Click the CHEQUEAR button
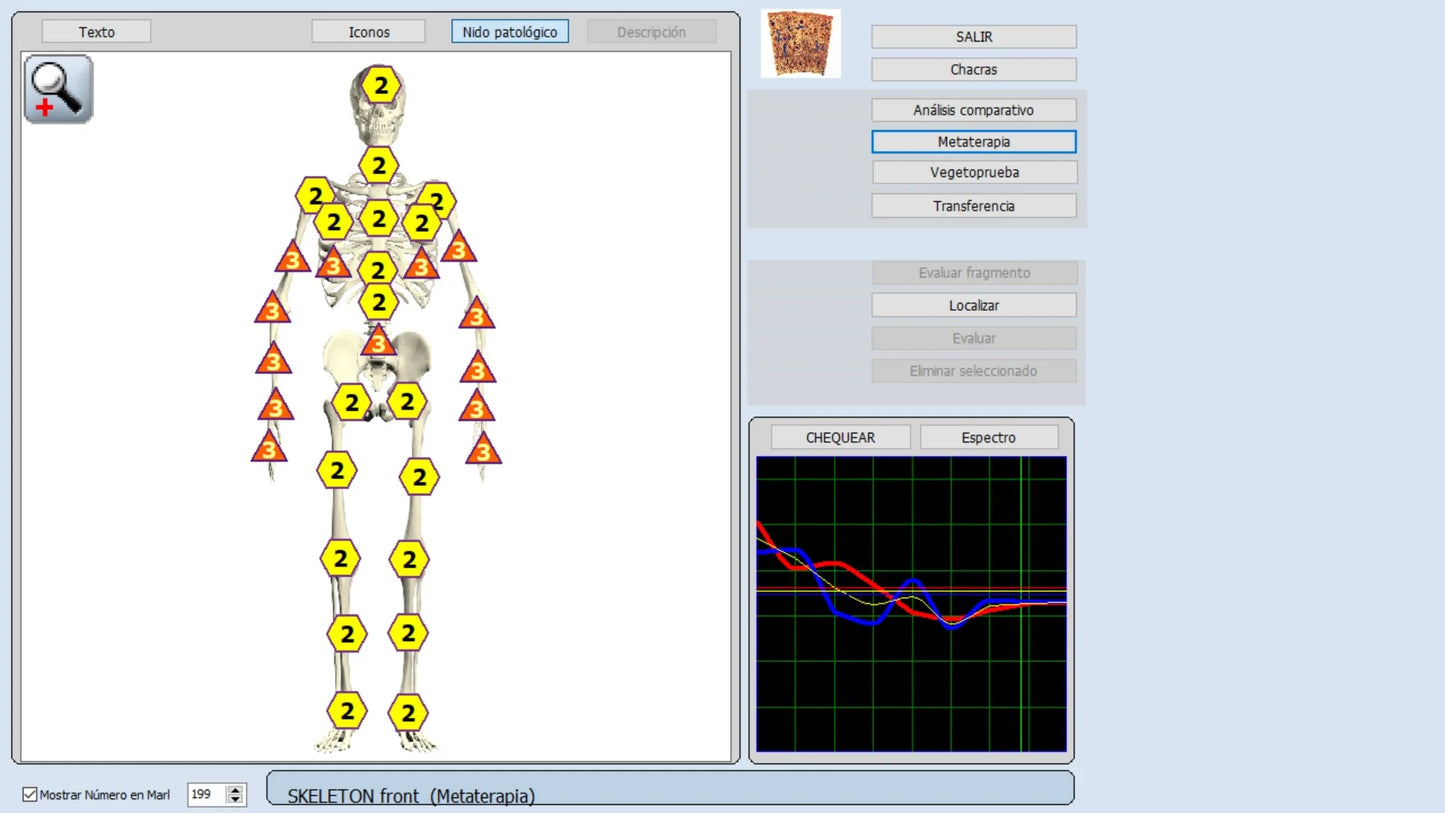 point(840,437)
